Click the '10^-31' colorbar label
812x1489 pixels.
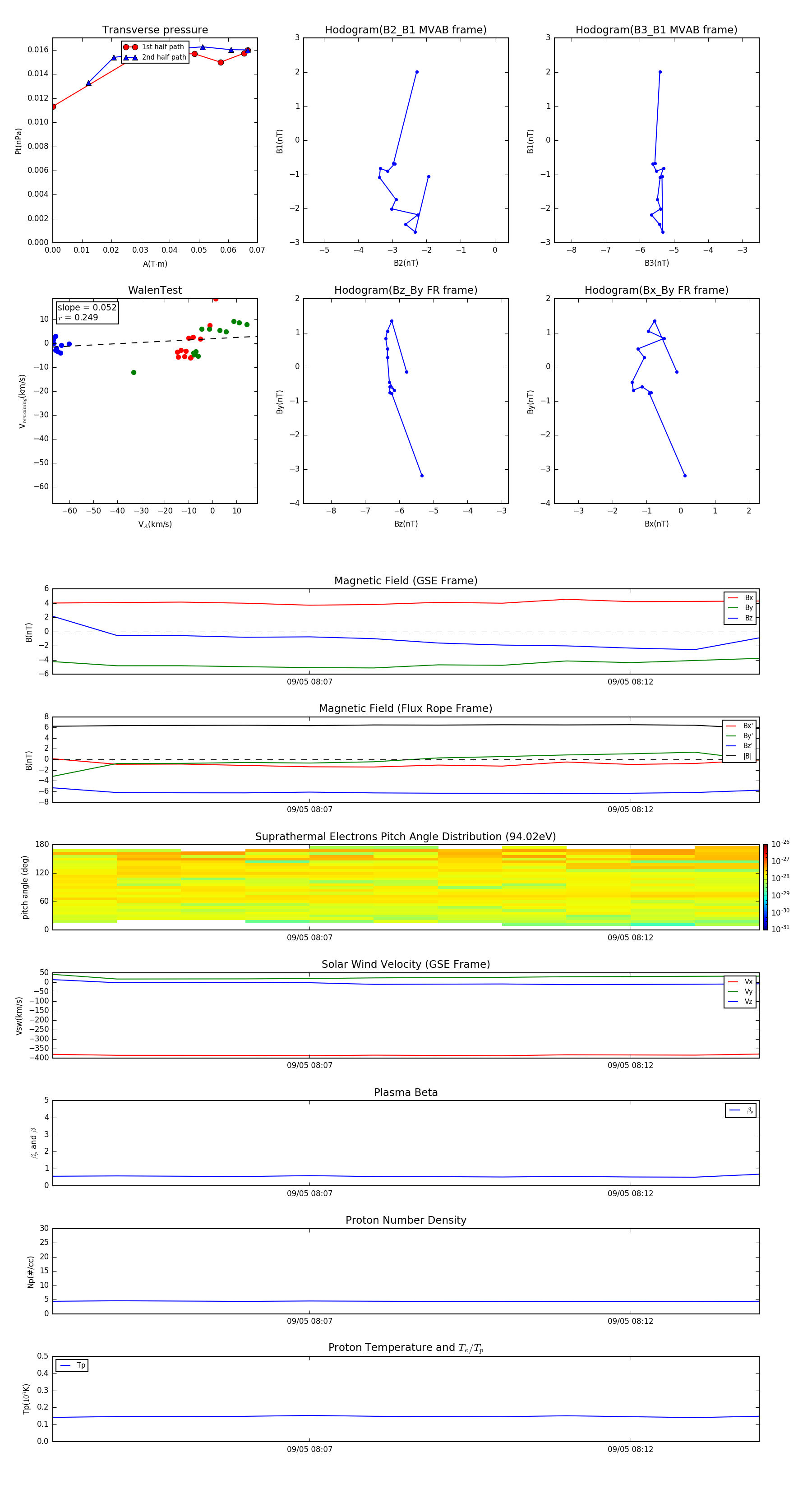click(780, 929)
